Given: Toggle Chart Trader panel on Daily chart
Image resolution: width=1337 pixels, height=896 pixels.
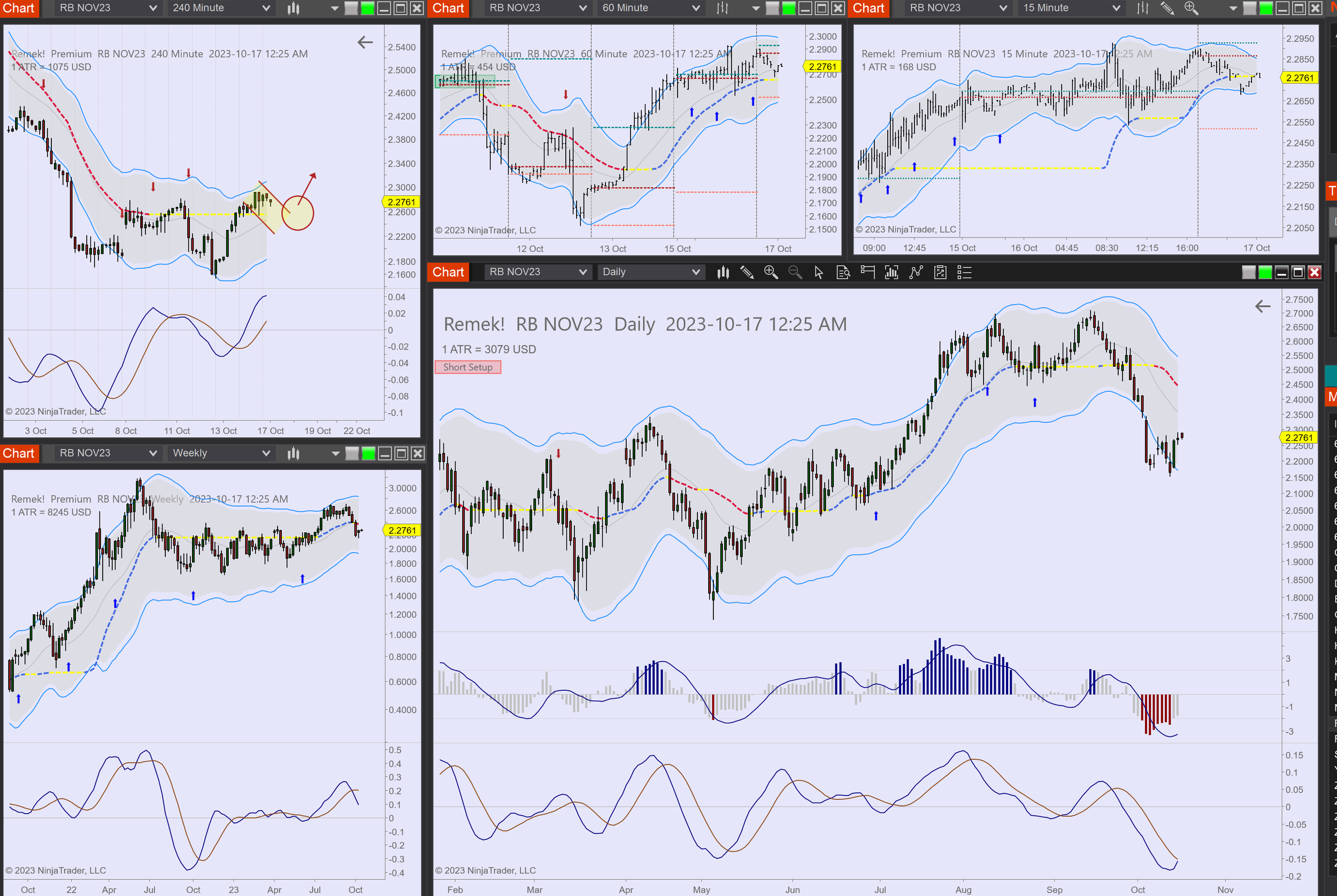Looking at the screenshot, I should (x=867, y=273).
